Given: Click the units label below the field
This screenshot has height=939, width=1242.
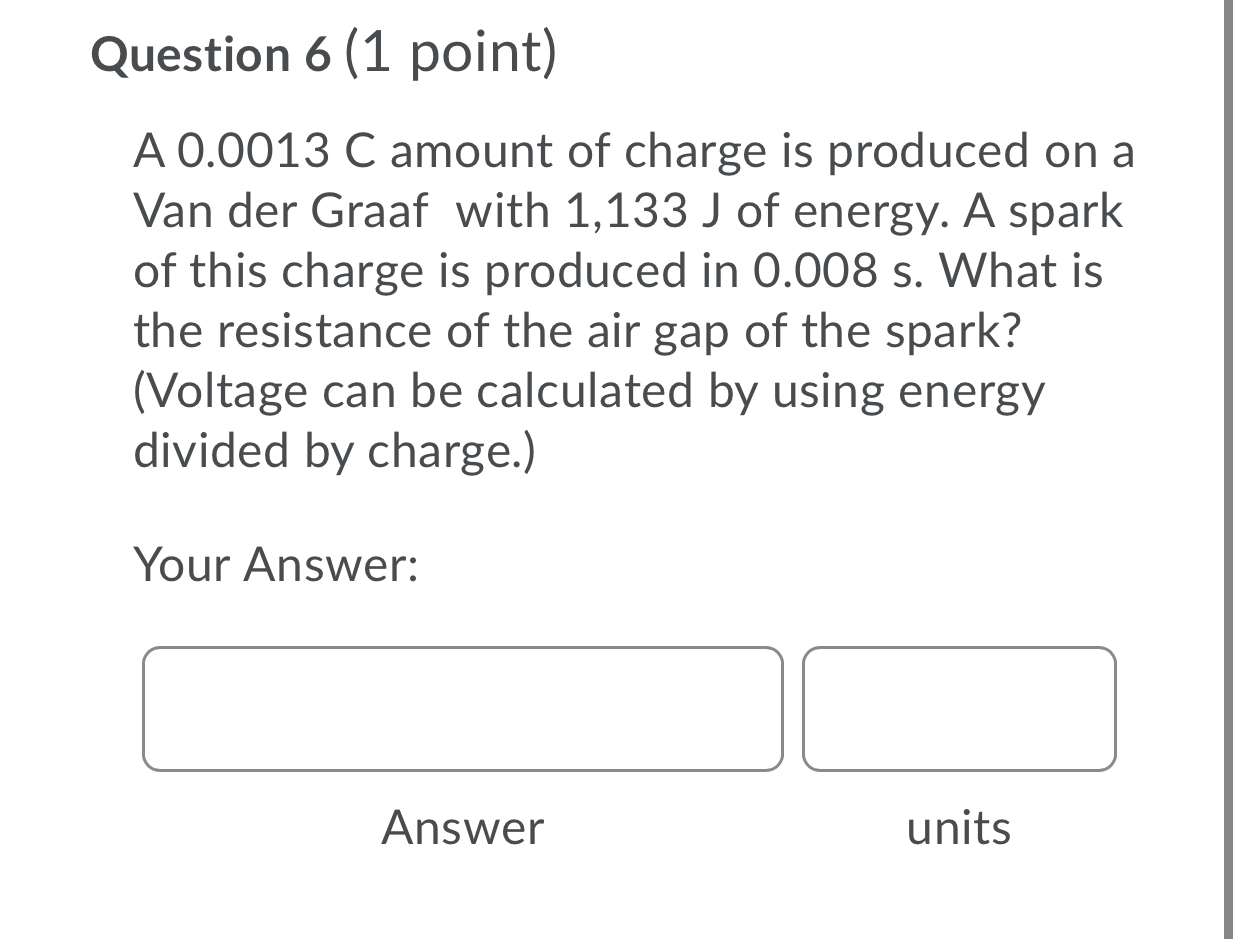Looking at the screenshot, I should 958,827.
